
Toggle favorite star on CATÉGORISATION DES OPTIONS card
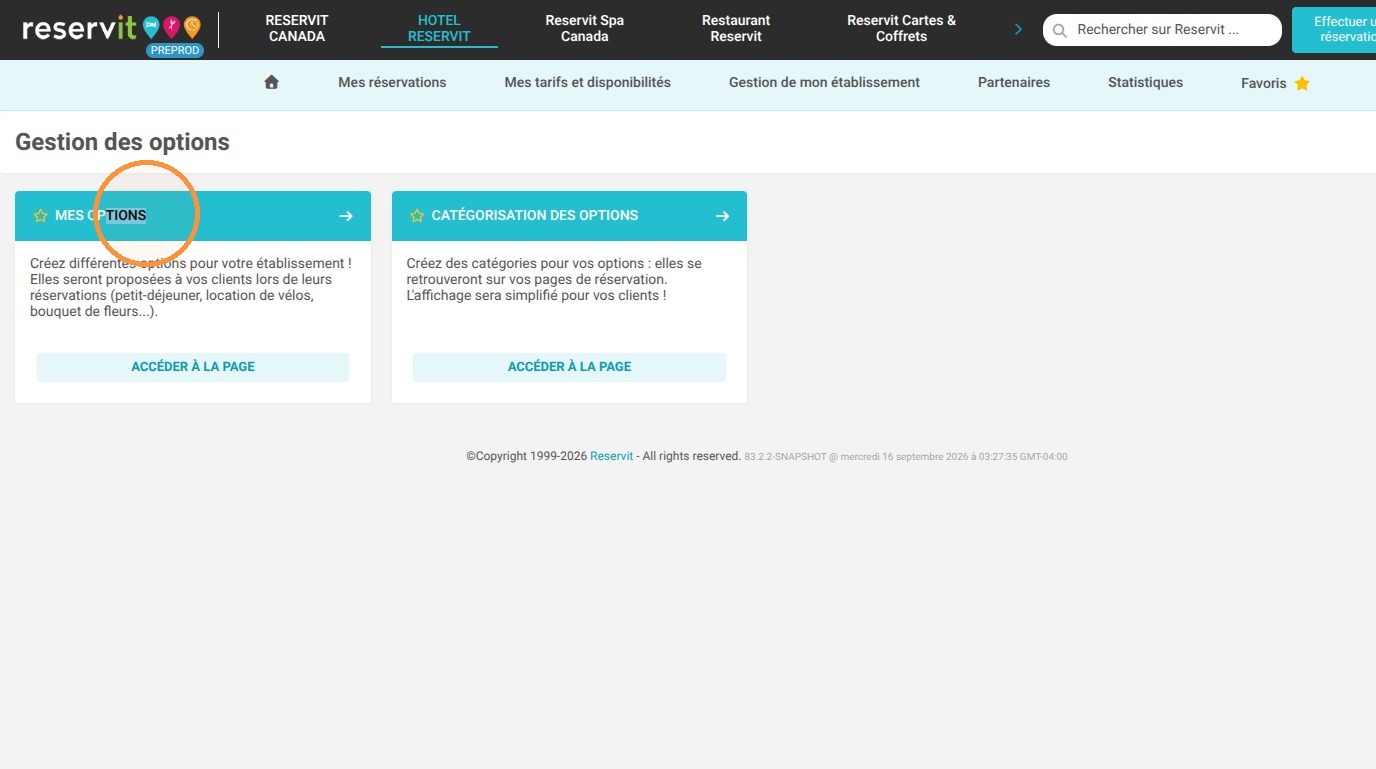click(417, 216)
